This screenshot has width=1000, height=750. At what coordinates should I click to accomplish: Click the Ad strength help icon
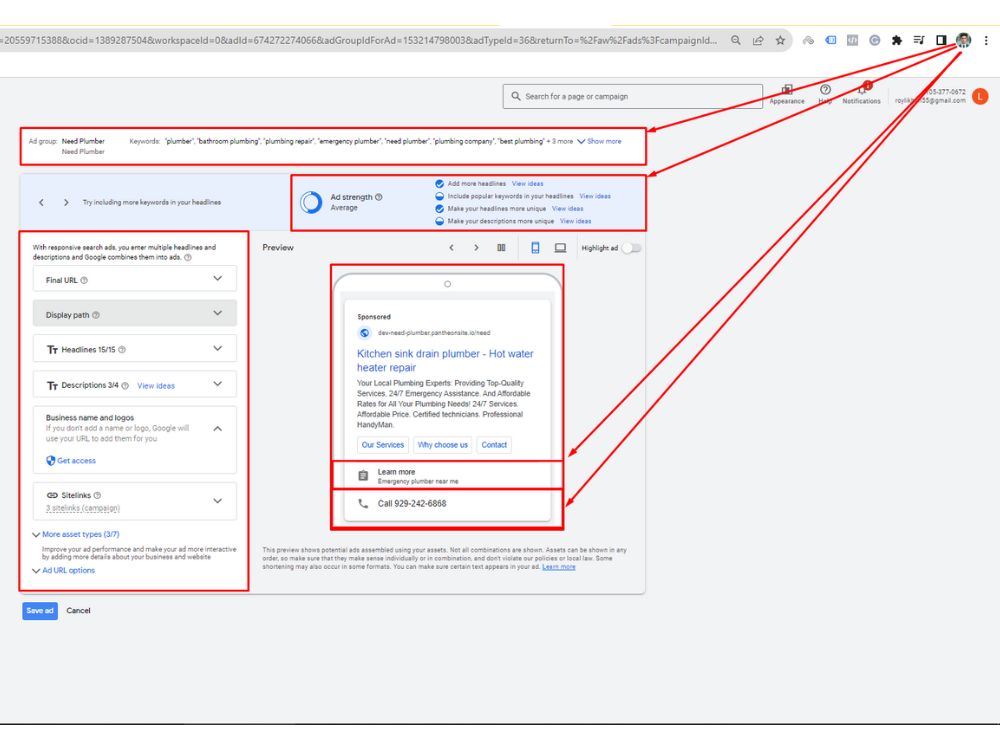point(379,197)
